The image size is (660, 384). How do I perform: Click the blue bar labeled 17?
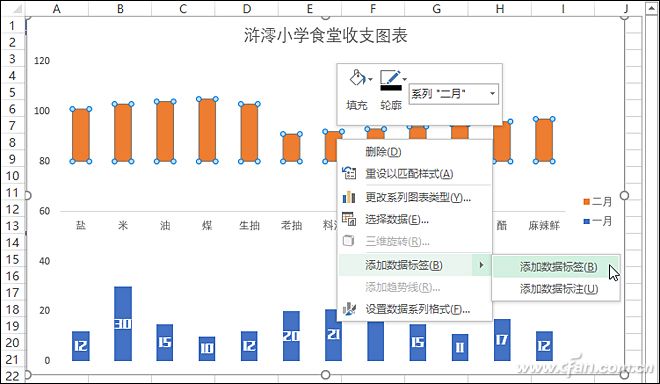(x=502, y=340)
